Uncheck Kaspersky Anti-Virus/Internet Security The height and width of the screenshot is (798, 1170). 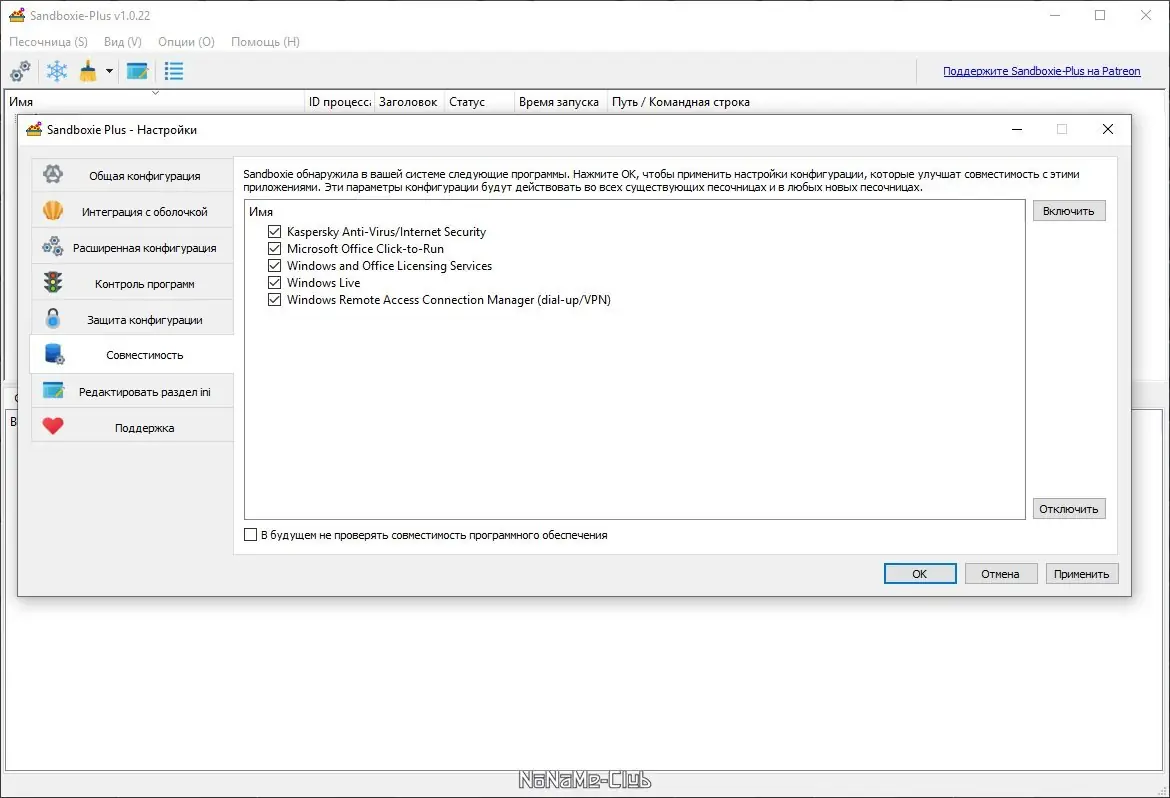coord(275,231)
